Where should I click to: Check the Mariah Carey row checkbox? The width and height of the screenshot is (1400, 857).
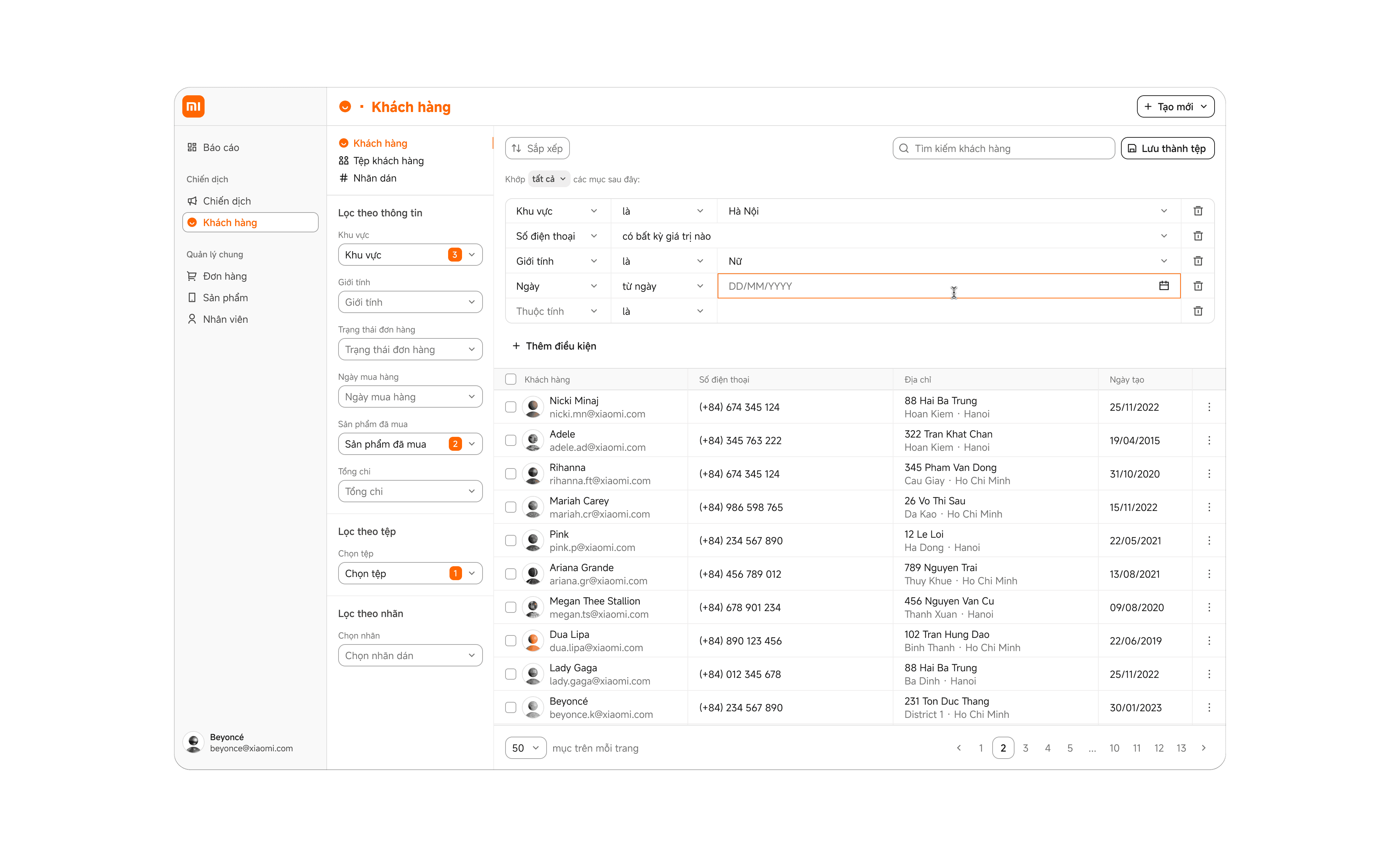[x=510, y=507]
